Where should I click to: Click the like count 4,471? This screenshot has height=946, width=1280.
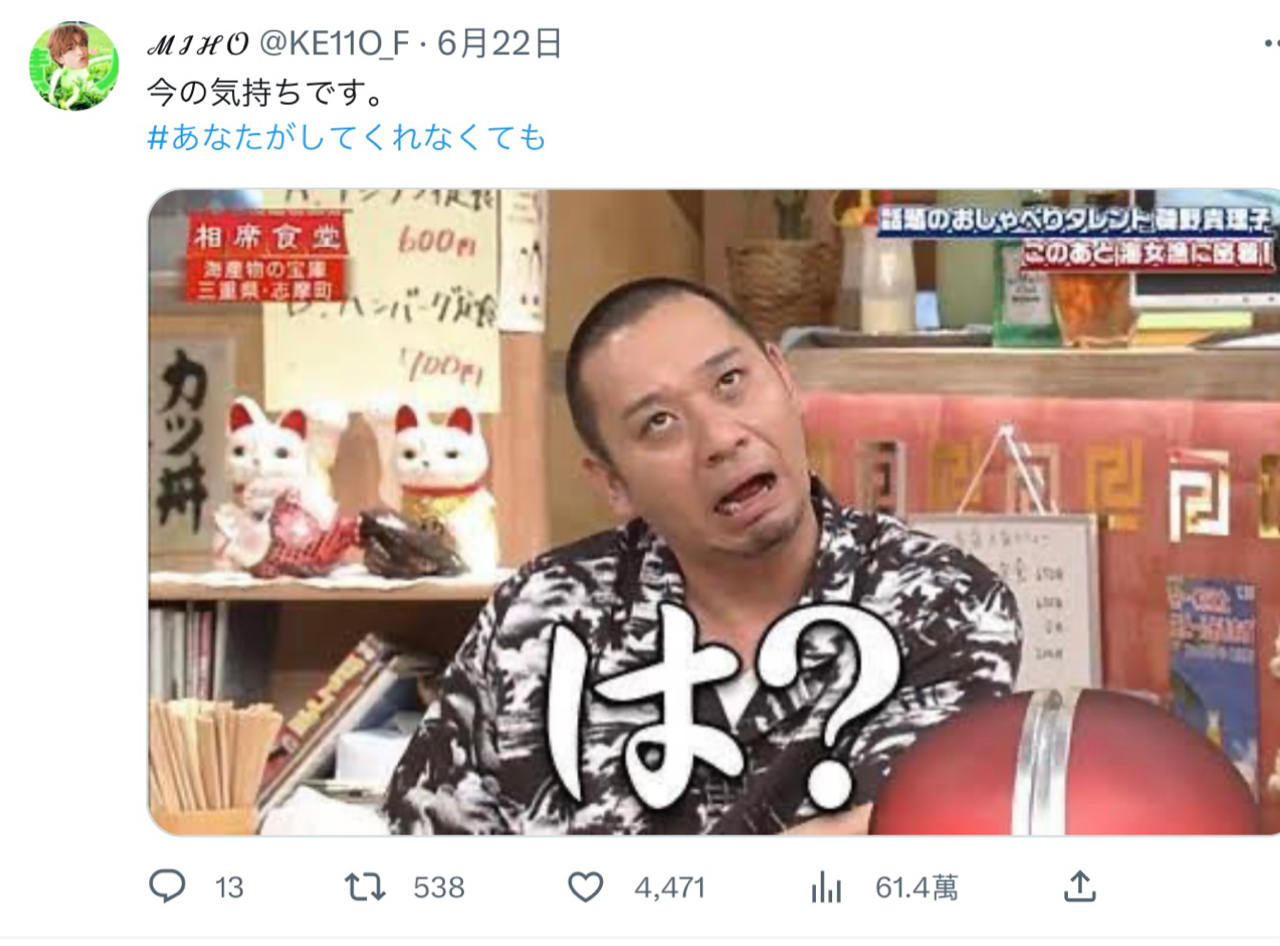click(670, 887)
